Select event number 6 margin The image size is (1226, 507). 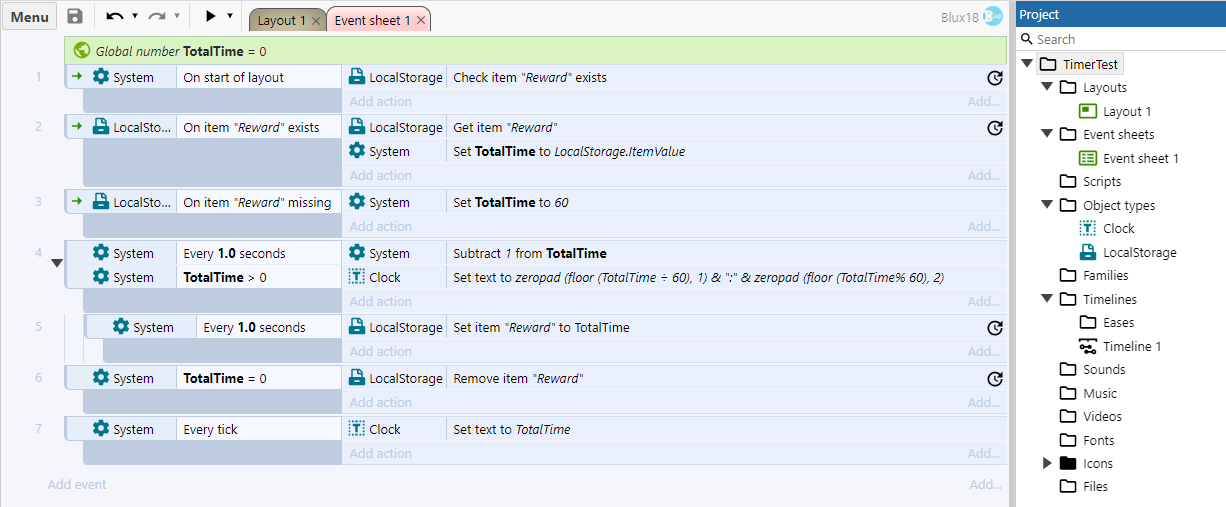(39, 378)
